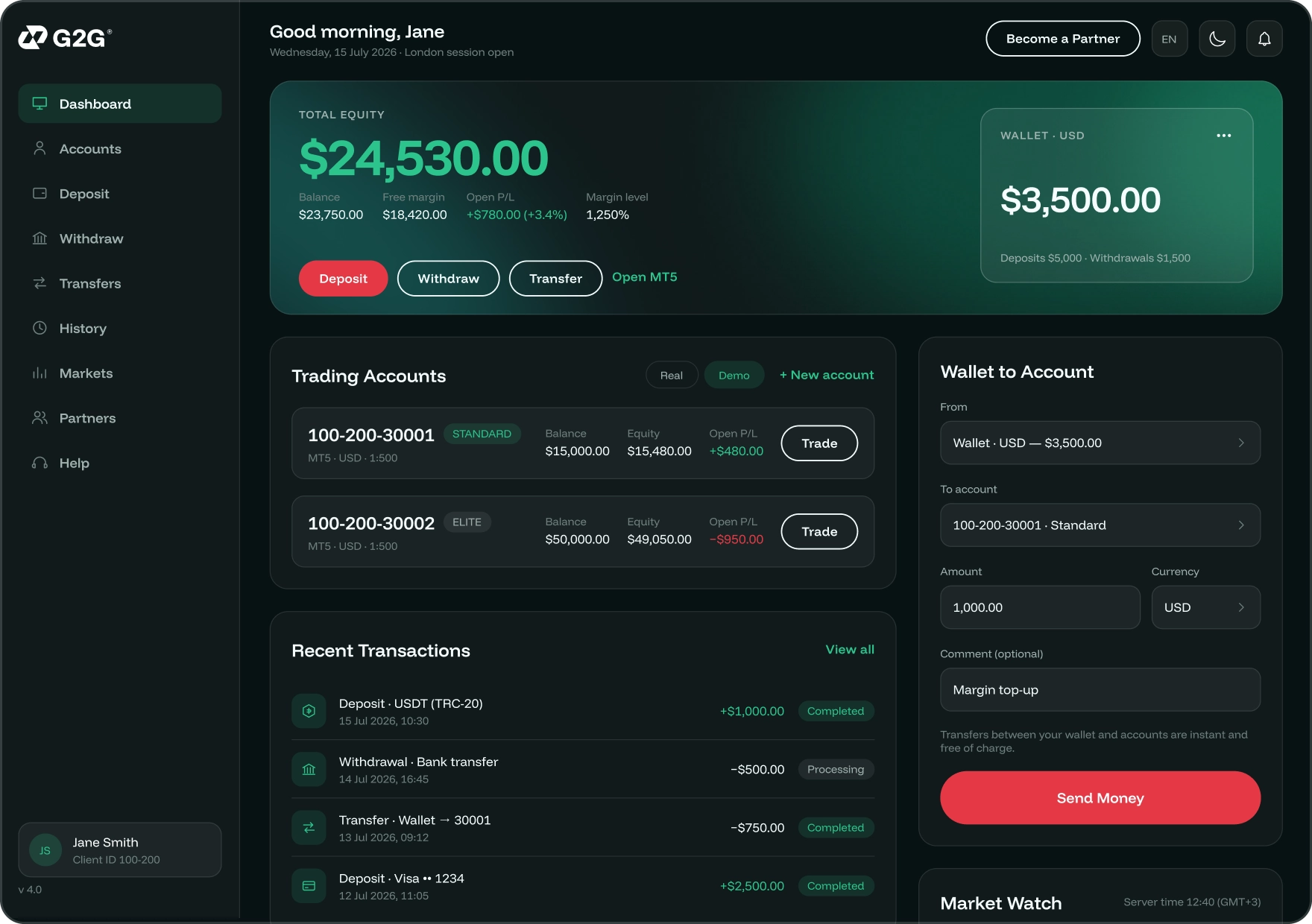Click Become a Partner button
Image resolution: width=1312 pixels, height=924 pixels.
1063,39
